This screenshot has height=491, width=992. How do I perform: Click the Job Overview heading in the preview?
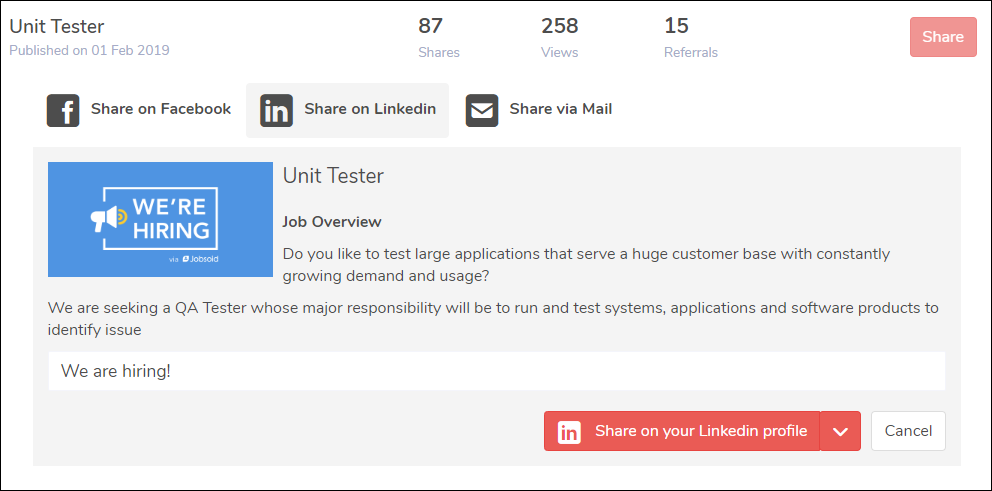[x=332, y=222]
